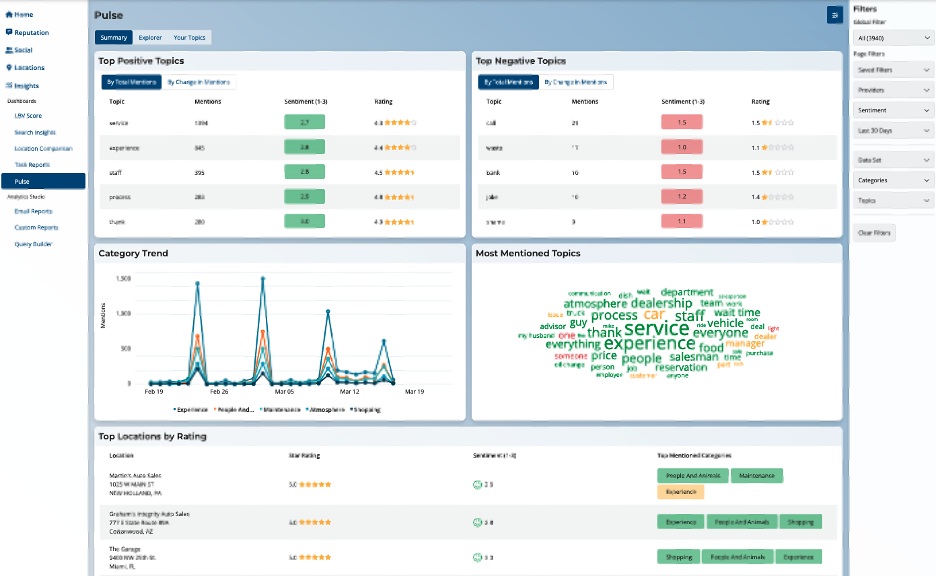Click the Home icon in the sidebar
936x576 pixels.
pos(9,15)
